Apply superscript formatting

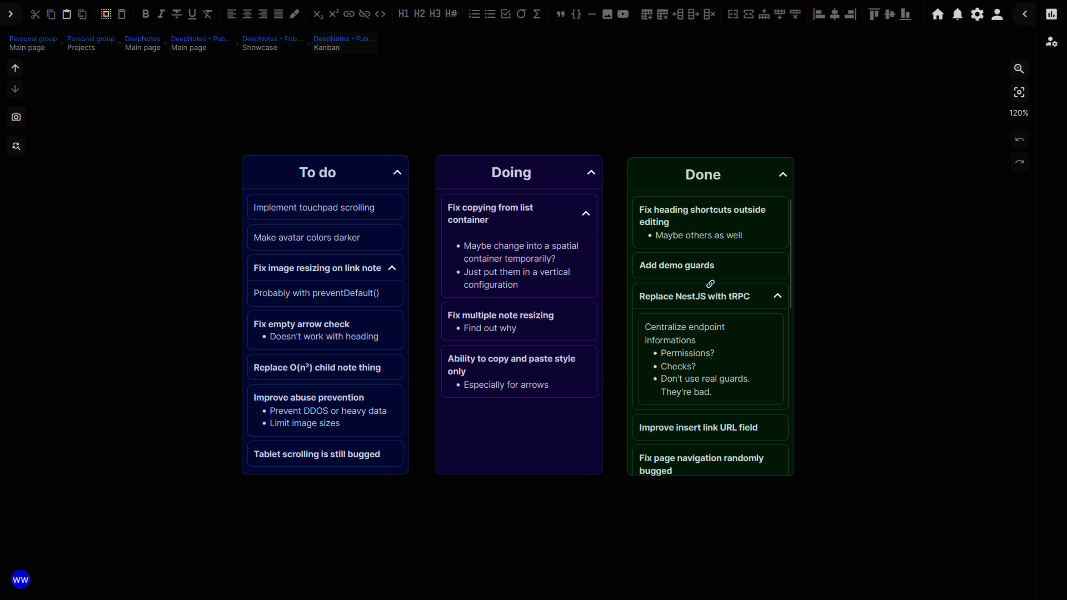coord(333,14)
